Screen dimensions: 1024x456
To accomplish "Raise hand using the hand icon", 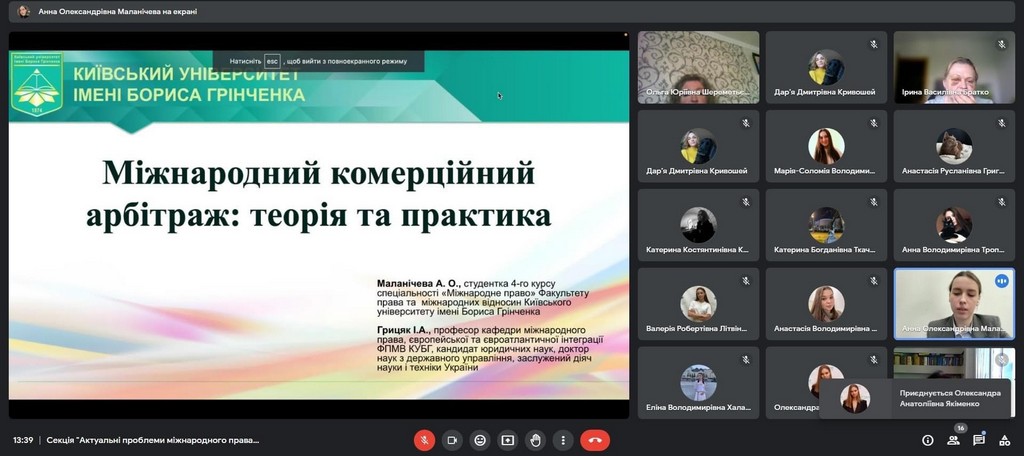I will click(x=536, y=440).
